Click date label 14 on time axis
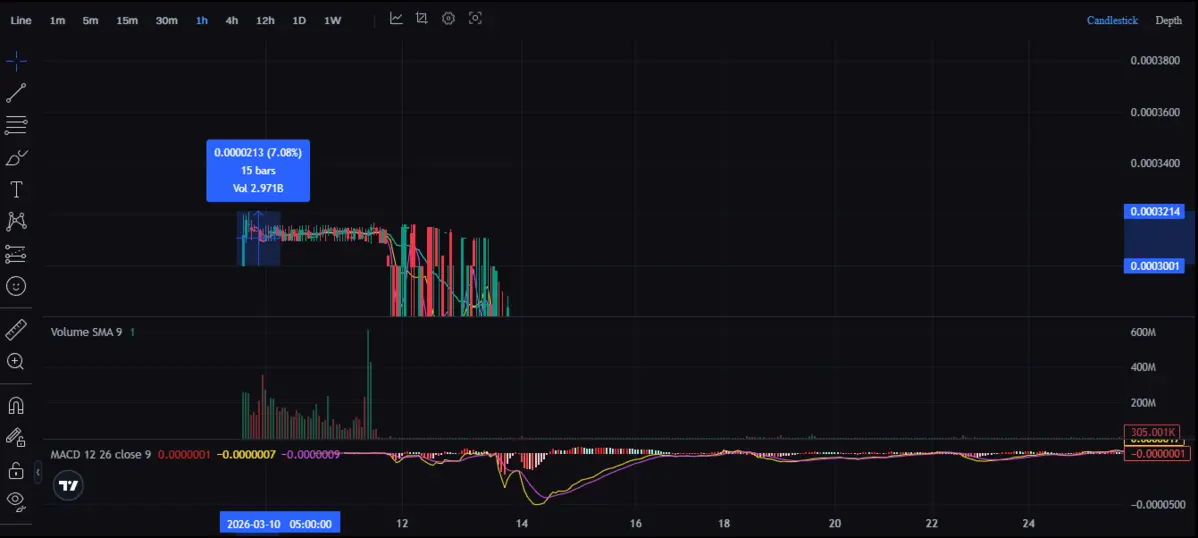The width and height of the screenshot is (1198, 538). (x=522, y=523)
